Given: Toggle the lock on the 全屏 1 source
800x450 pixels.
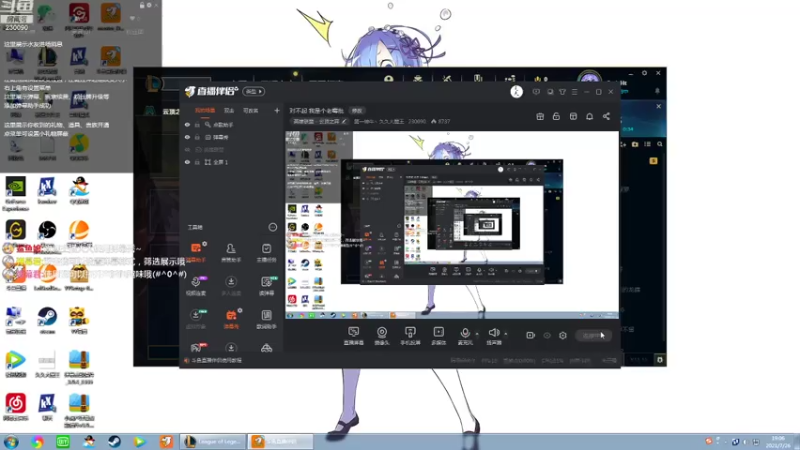Looking at the screenshot, I should point(197,162).
